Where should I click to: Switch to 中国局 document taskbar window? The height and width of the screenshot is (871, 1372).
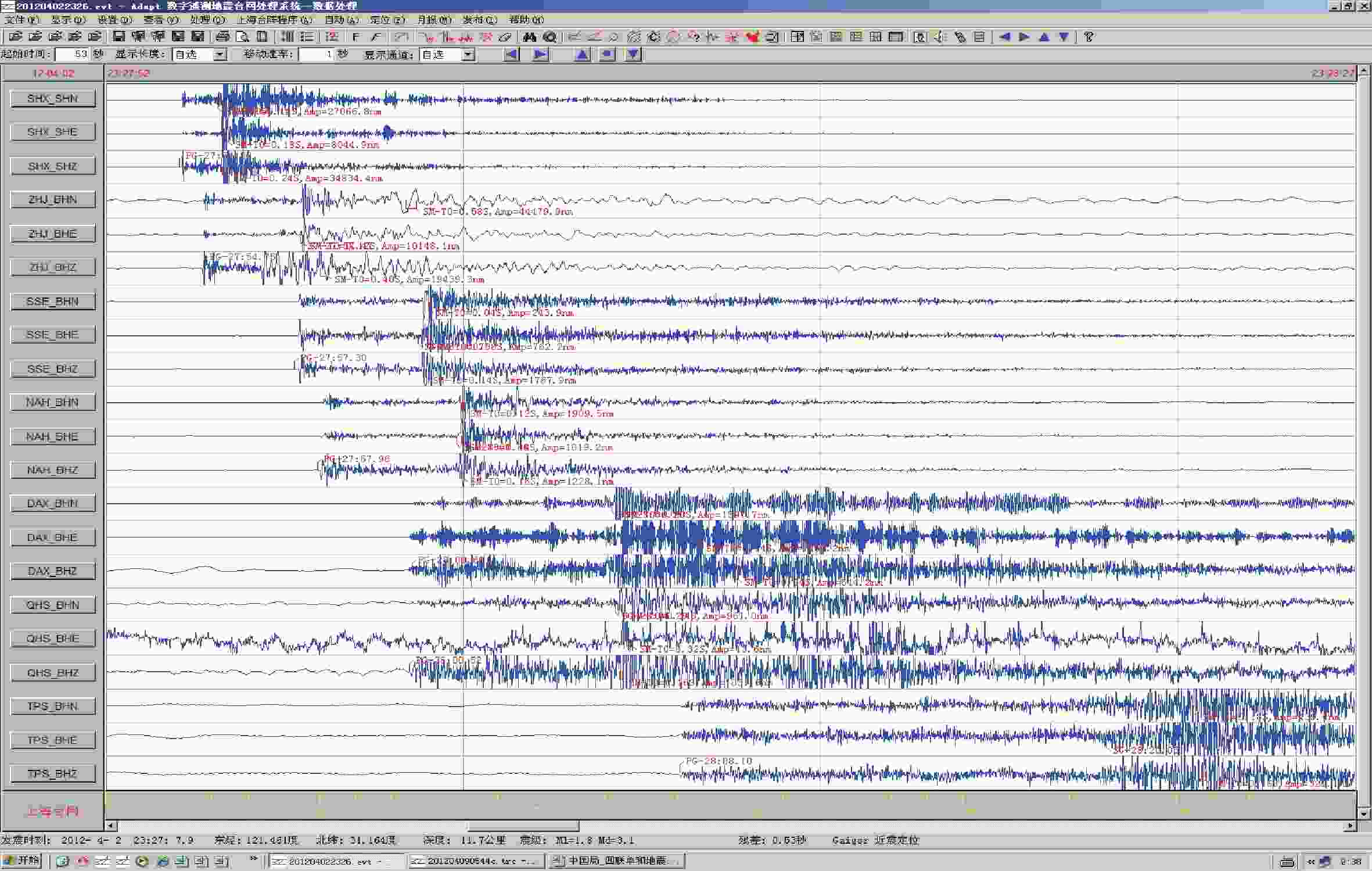pyautogui.click(x=617, y=861)
